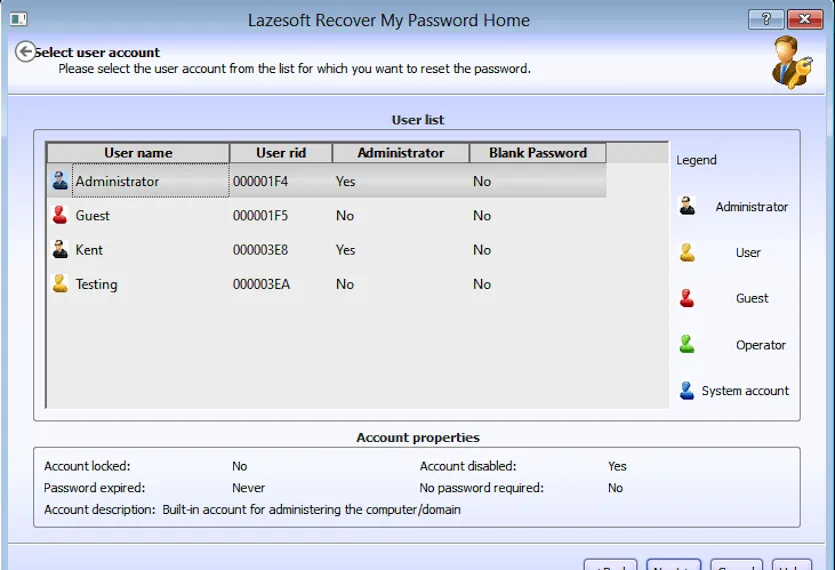Screen dimensions: 835x570
Task: Click the account description text
Action: [312, 510]
